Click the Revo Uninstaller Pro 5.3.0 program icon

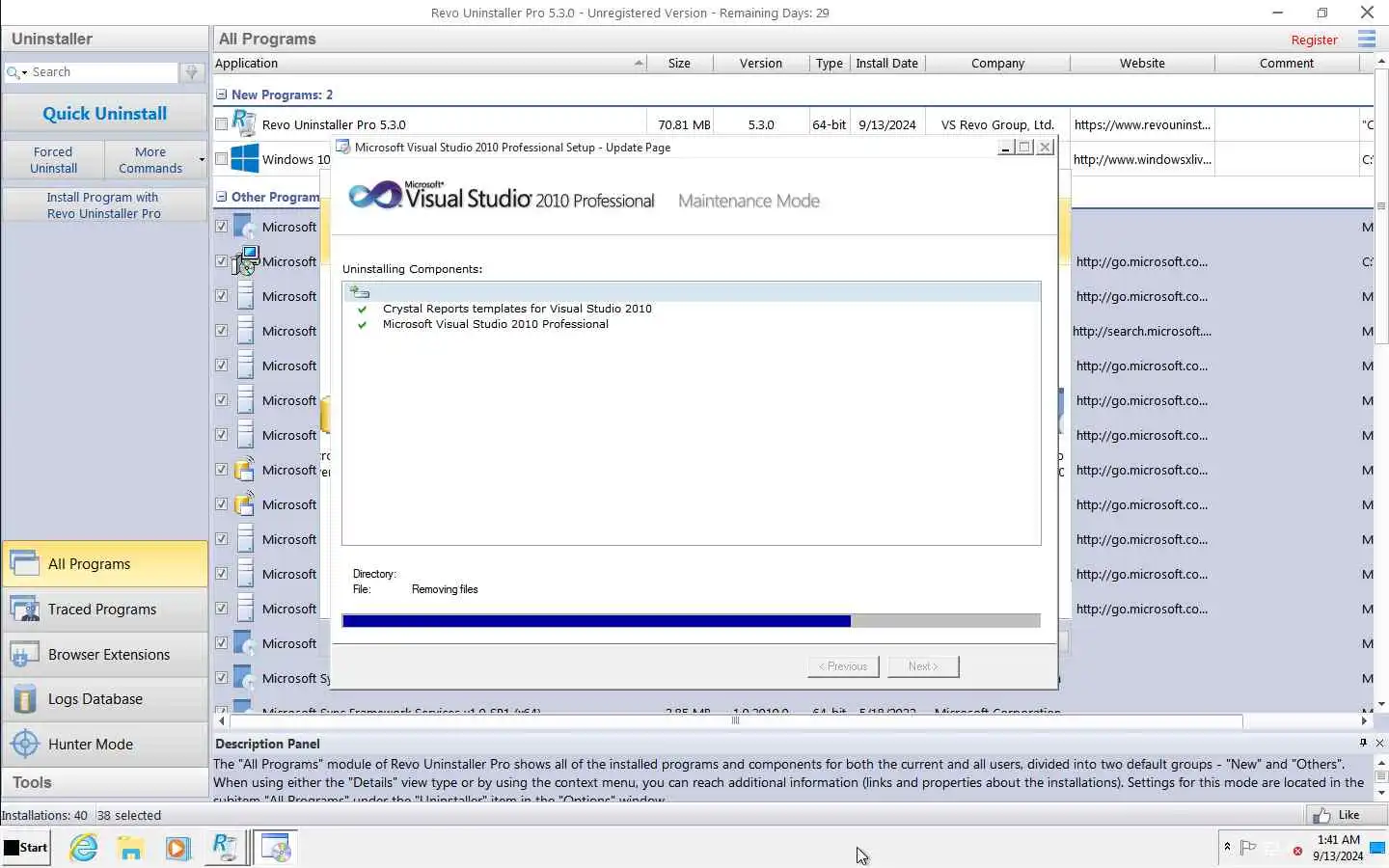[245, 123]
